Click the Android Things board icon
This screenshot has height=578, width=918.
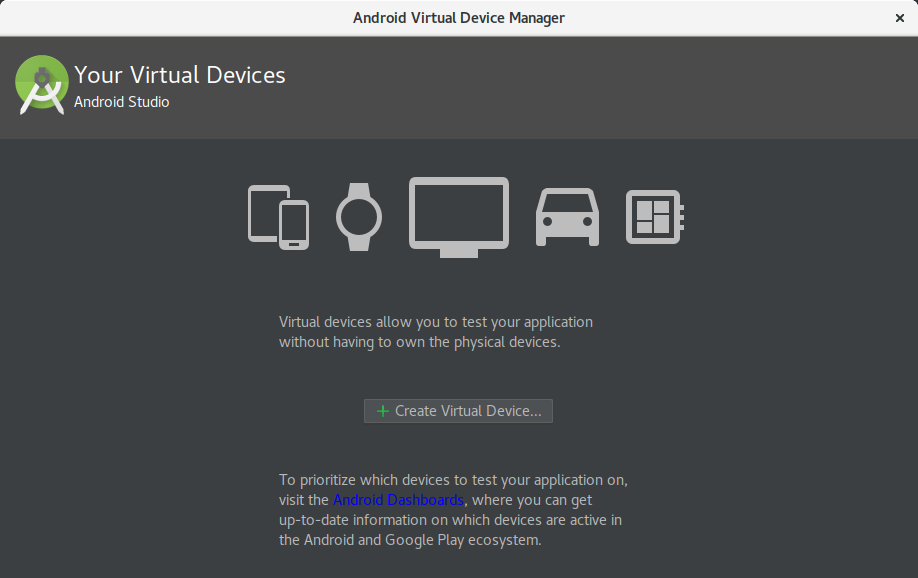[655, 217]
